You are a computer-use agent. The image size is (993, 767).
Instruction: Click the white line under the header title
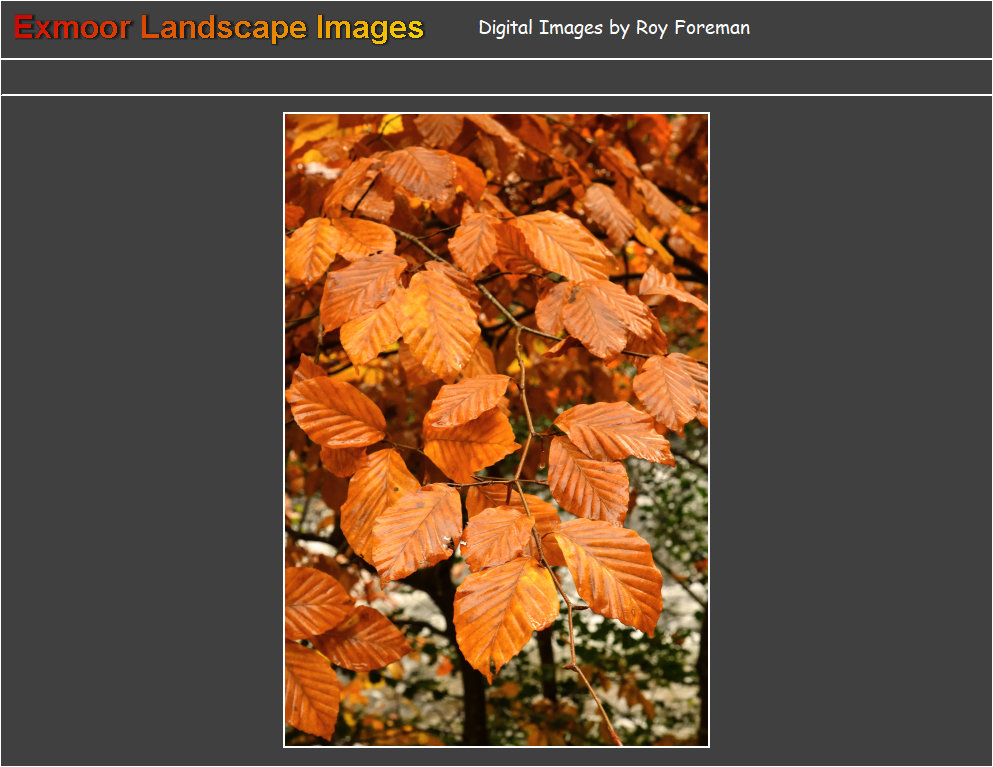(496, 59)
